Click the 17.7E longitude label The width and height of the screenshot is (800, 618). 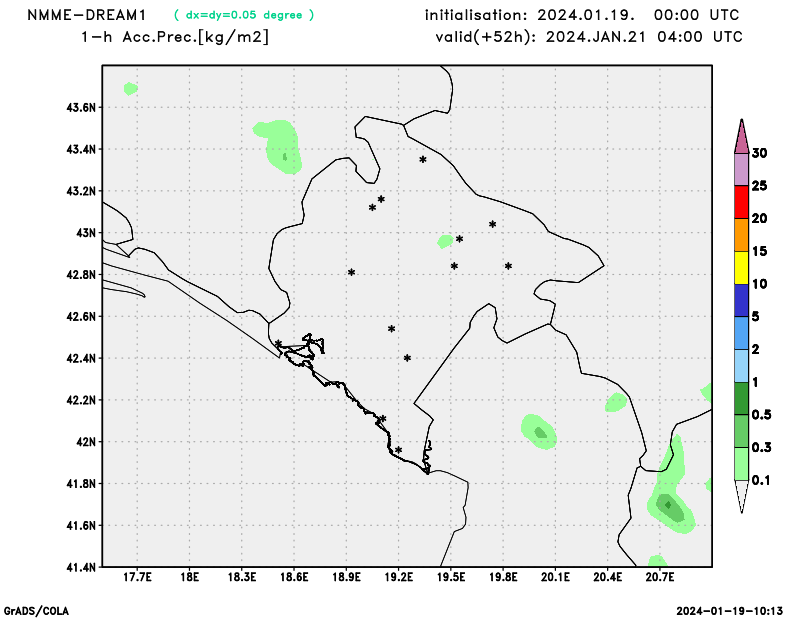point(137,577)
